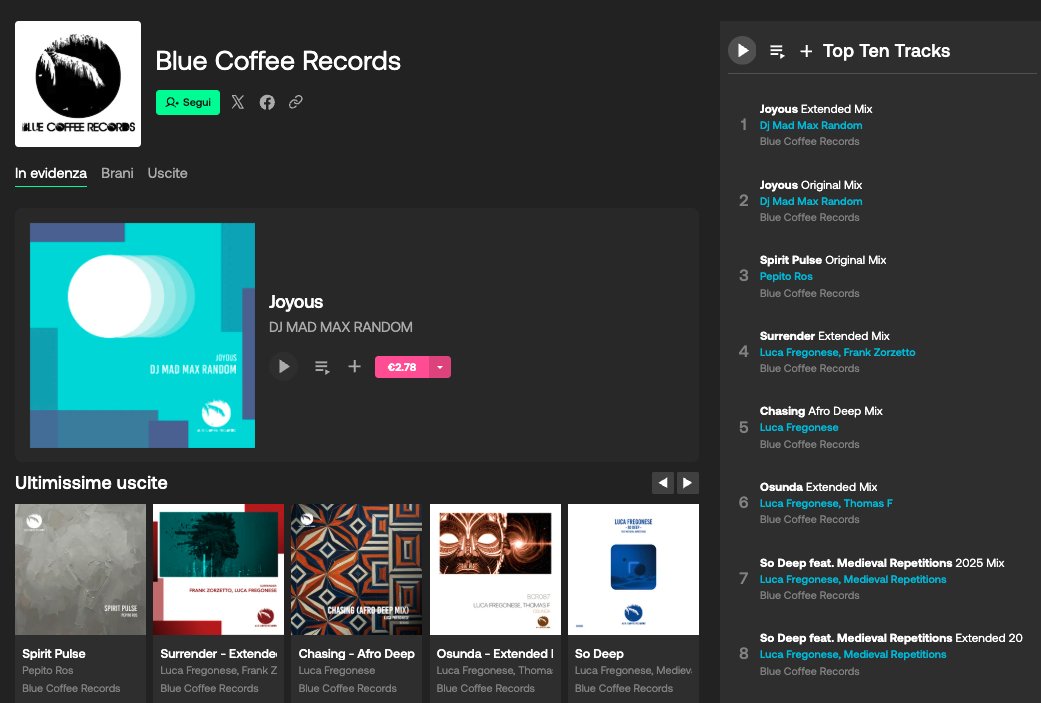
Task: Open Blue Coffee Records label under track 4
Action: click(809, 368)
